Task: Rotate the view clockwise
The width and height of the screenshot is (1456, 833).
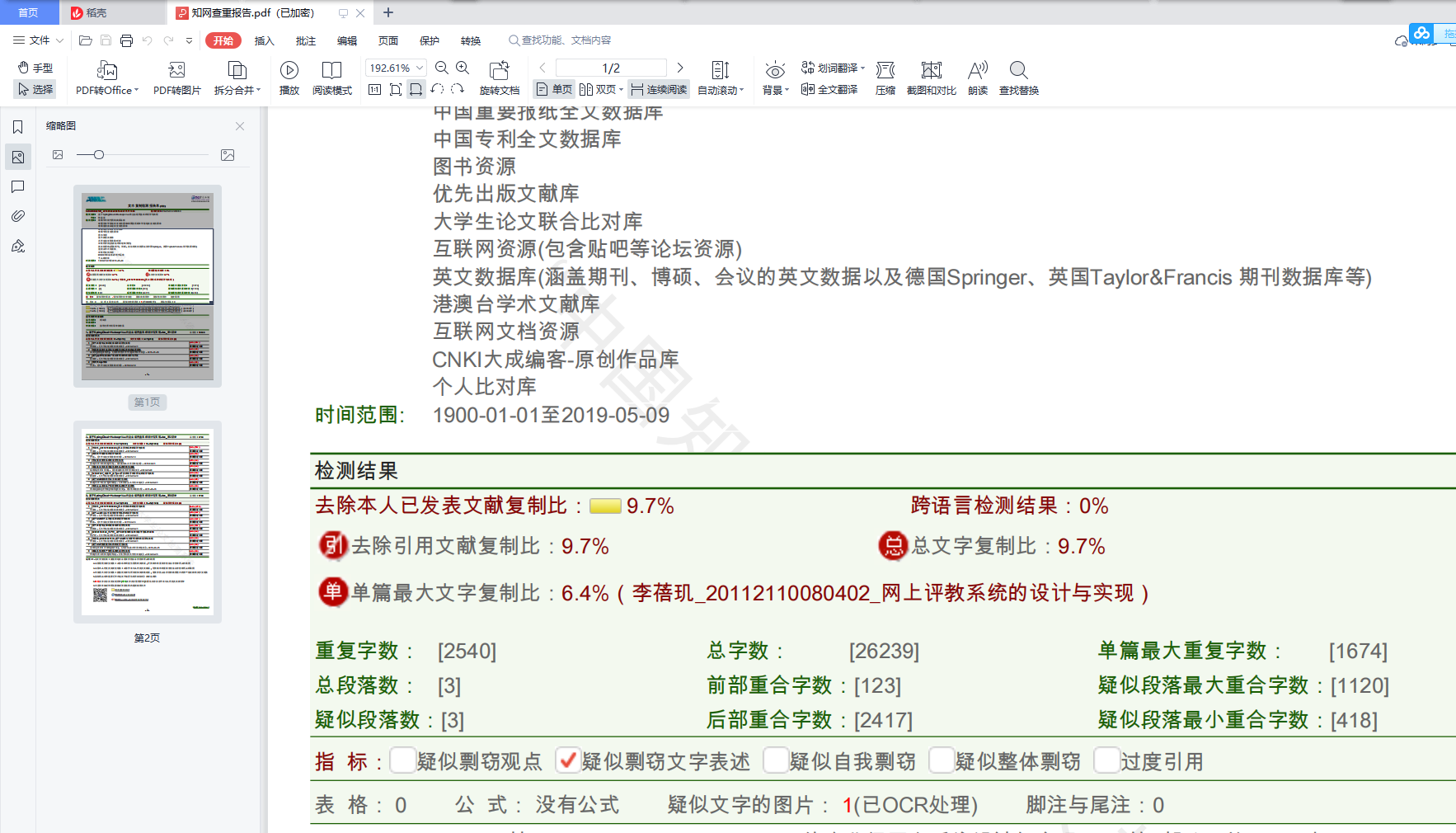Action: 458,89
